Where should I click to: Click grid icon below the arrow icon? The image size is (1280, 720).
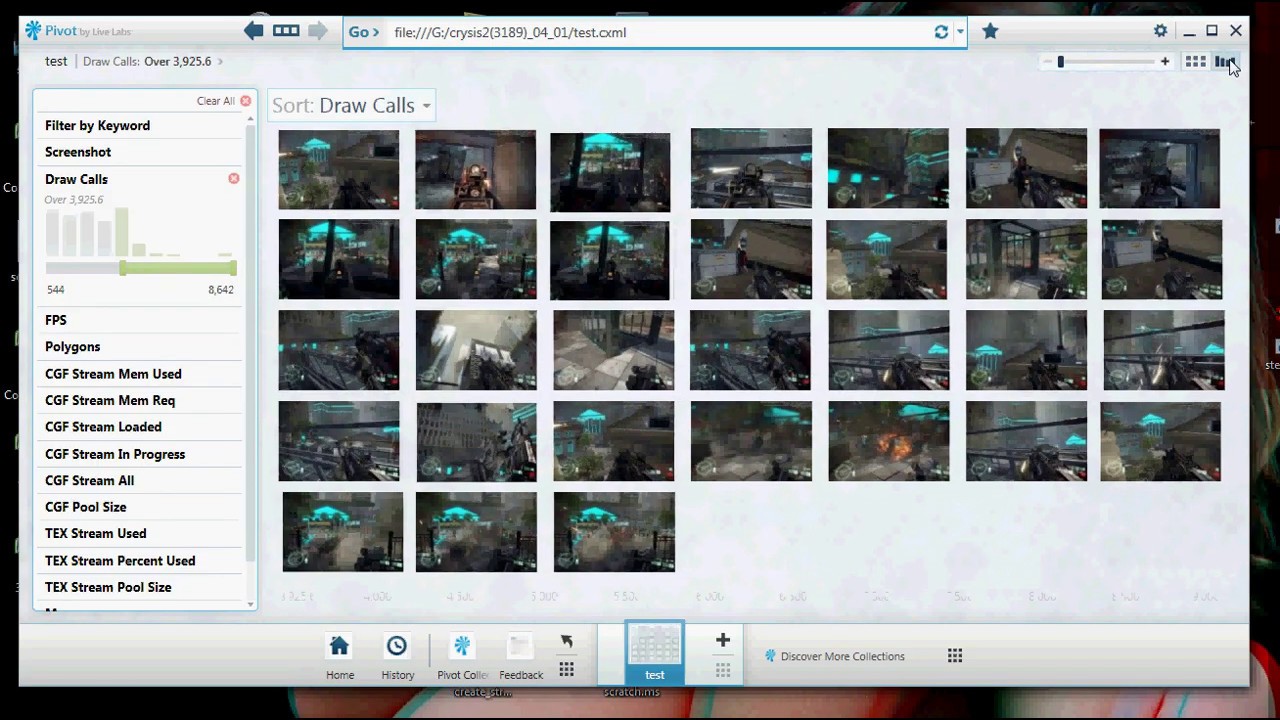[x=566, y=670]
